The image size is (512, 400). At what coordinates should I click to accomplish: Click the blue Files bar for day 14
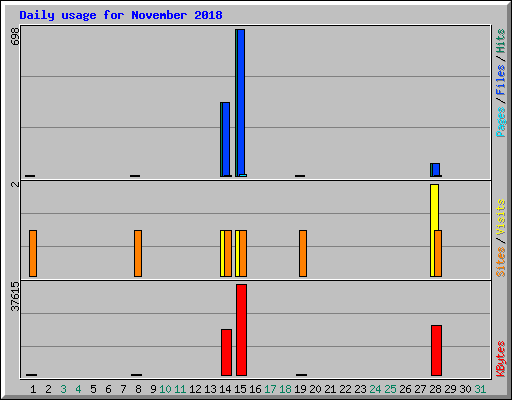226,139
